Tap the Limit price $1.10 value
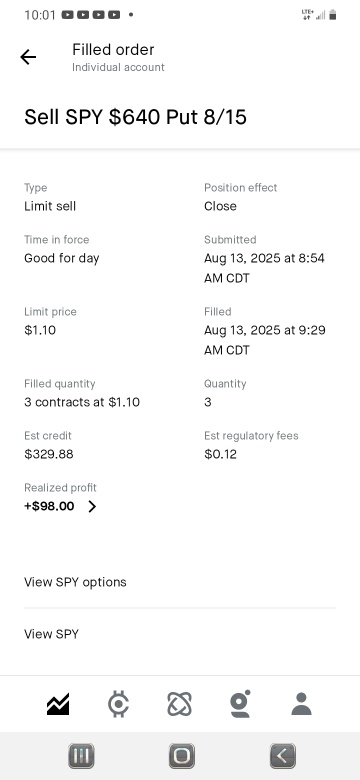 [40, 330]
